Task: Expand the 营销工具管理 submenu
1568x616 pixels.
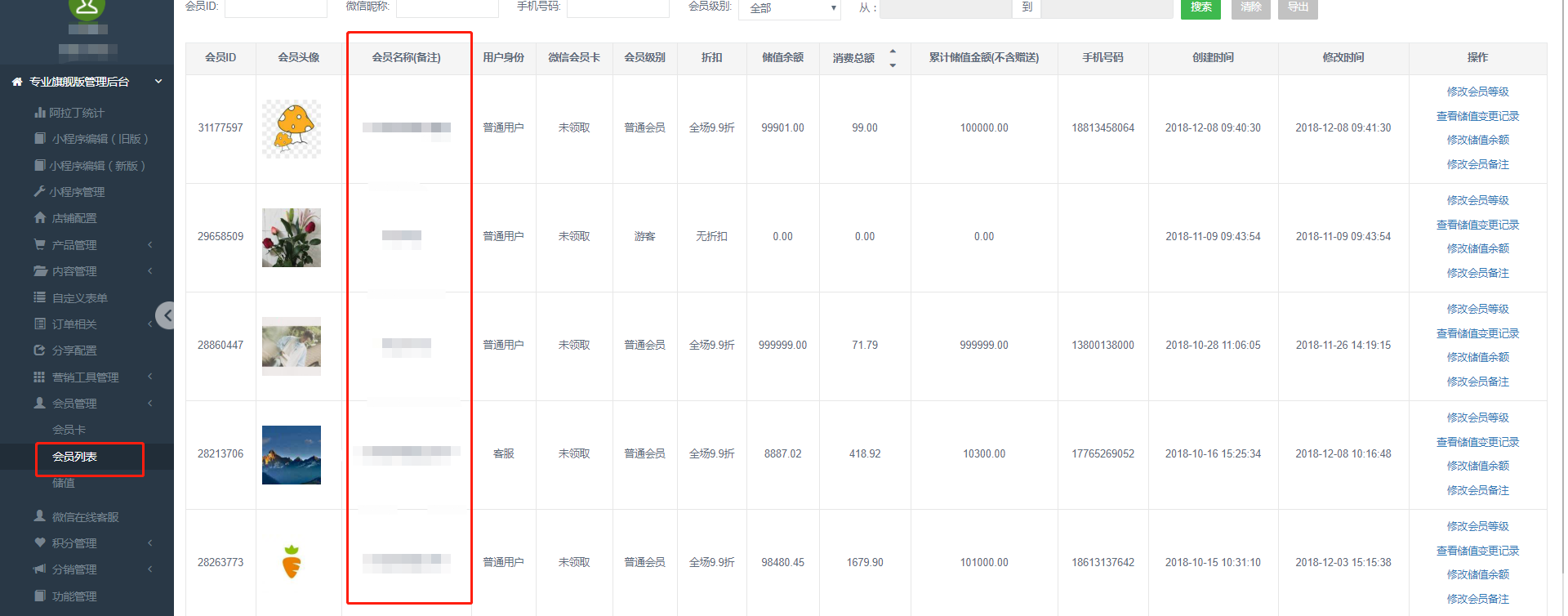Action: pos(150,377)
